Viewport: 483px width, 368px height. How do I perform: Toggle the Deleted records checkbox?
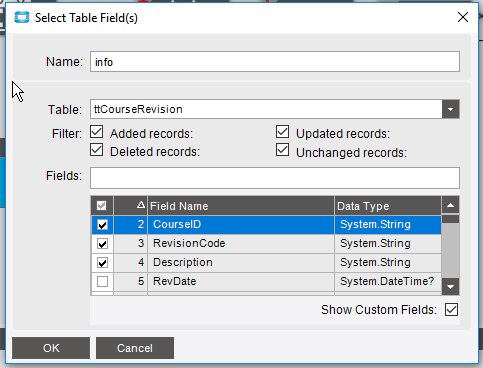click(97, 150)
